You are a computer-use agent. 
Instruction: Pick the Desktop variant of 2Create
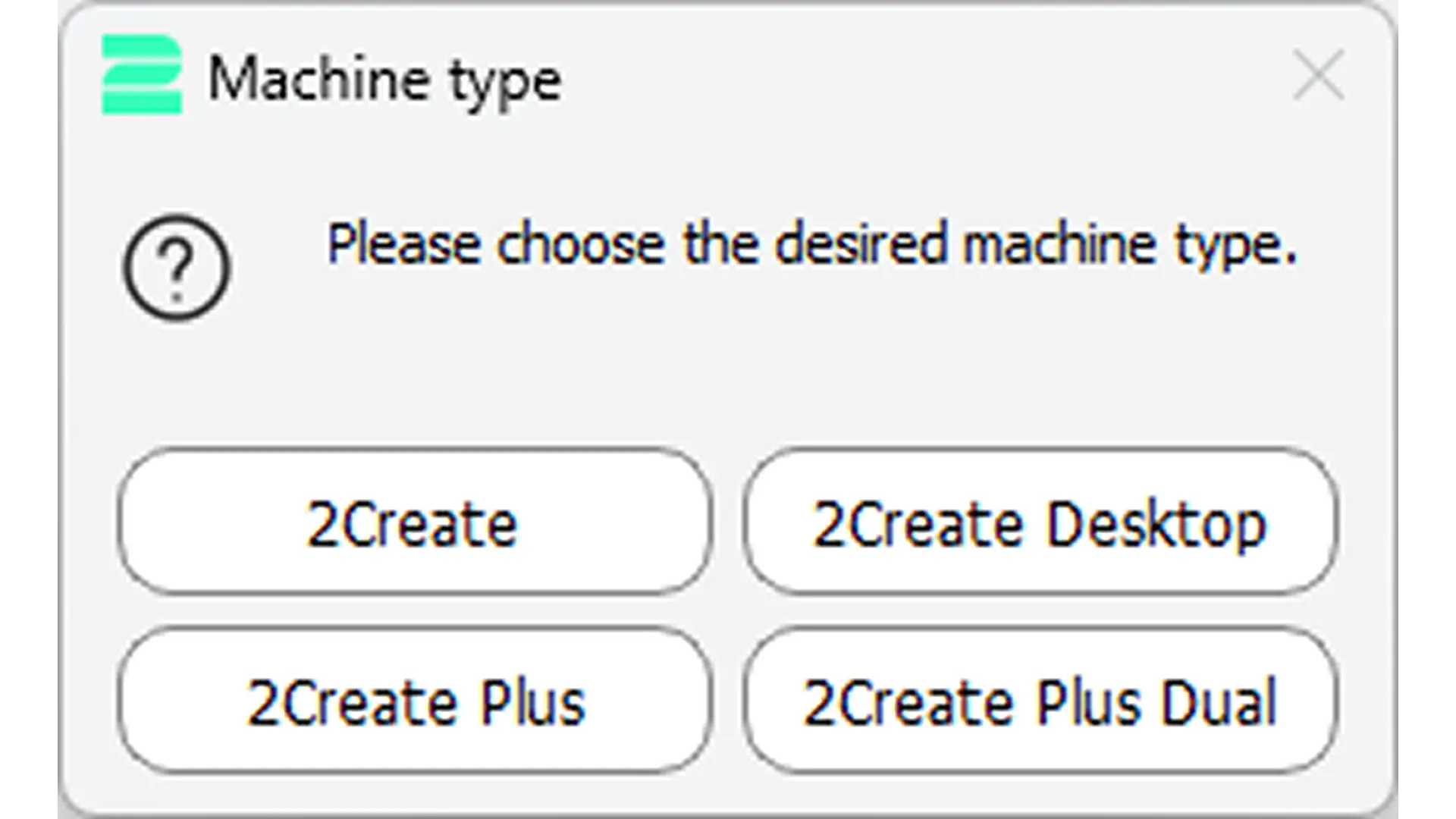pyautogui.click(x=1040, y=522)
